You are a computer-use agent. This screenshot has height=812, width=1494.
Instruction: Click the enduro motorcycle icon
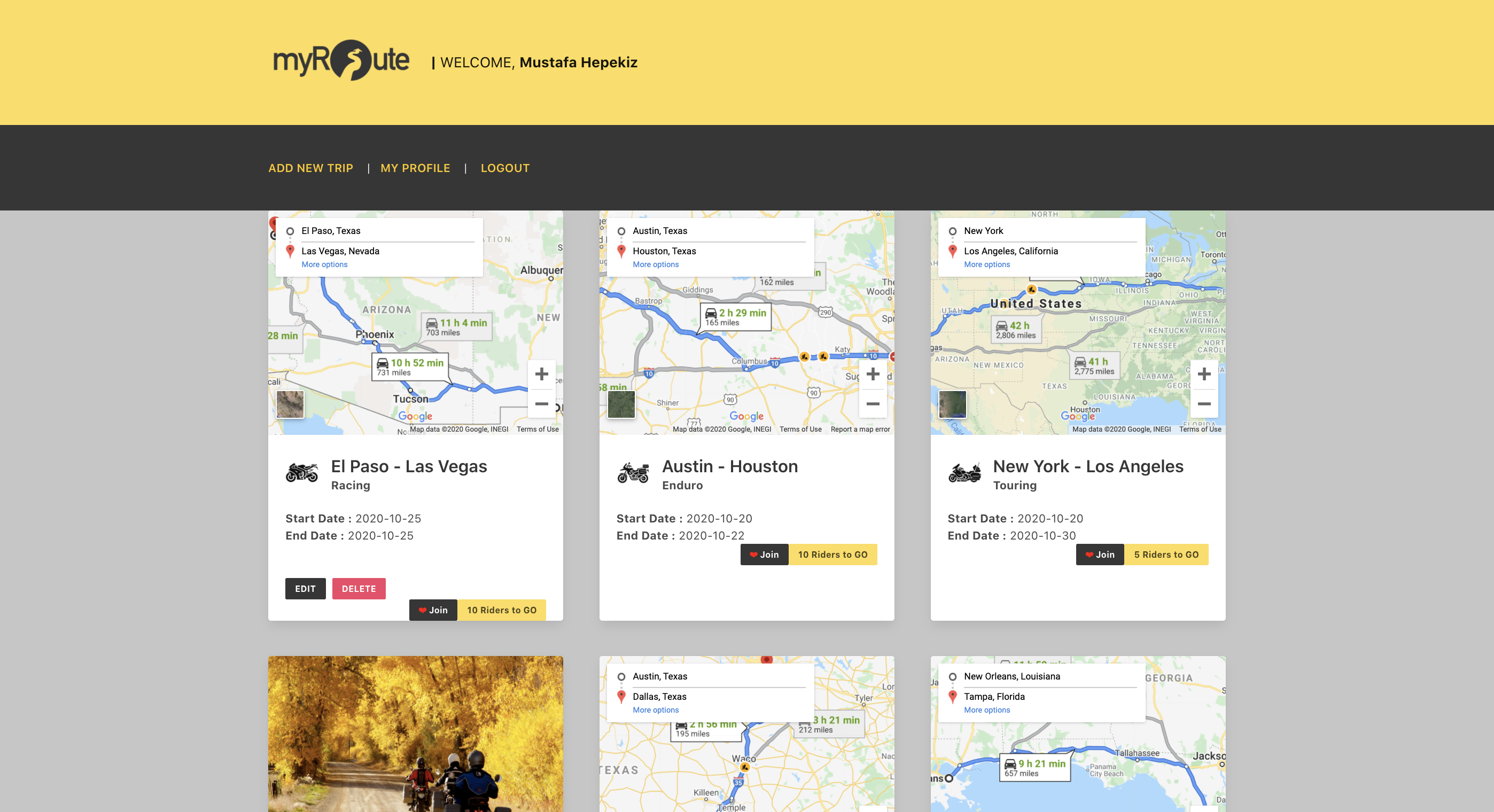pos(633,473)
